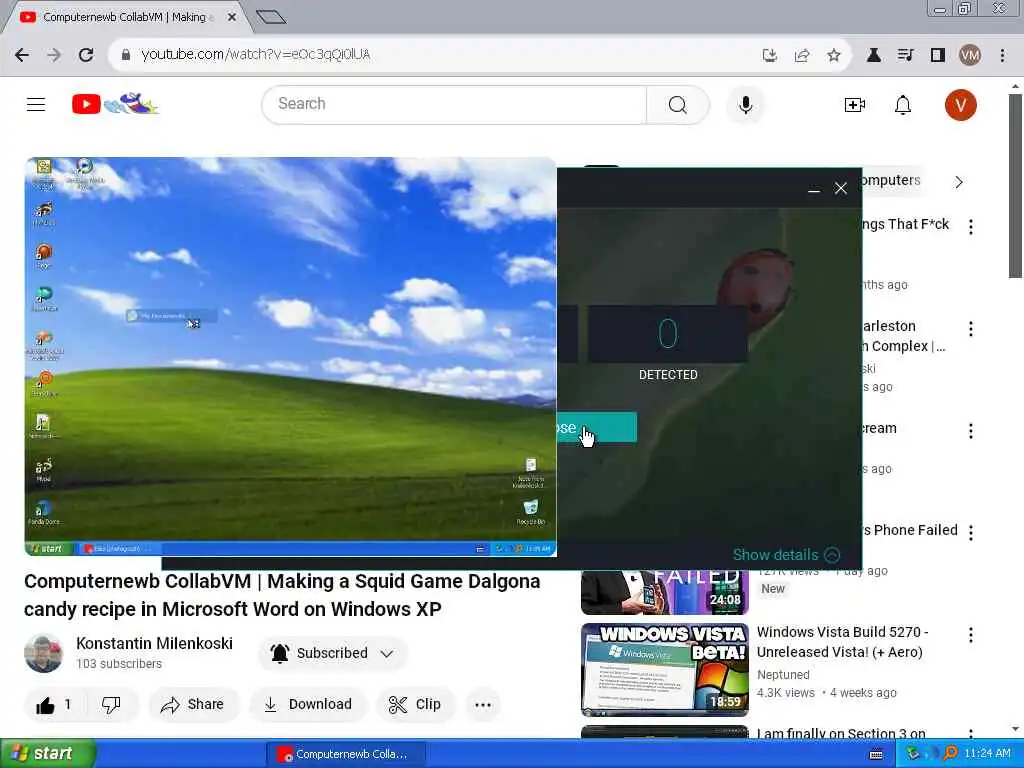
Task: Click the teal Close button in scan dialog
Action: pyautogui.click(x=597, y=427)
